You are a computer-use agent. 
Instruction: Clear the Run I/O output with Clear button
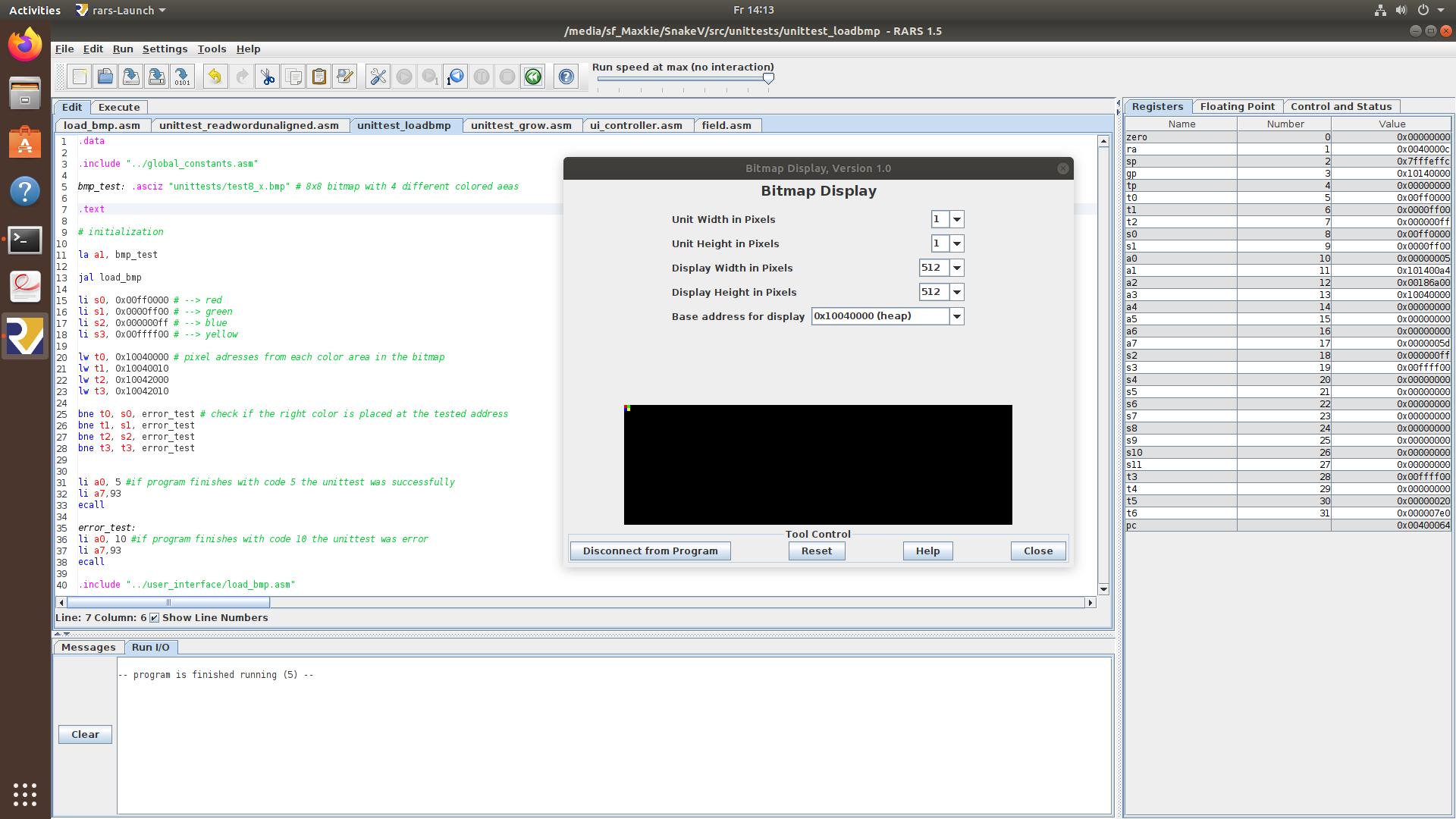tap(85, 734)
